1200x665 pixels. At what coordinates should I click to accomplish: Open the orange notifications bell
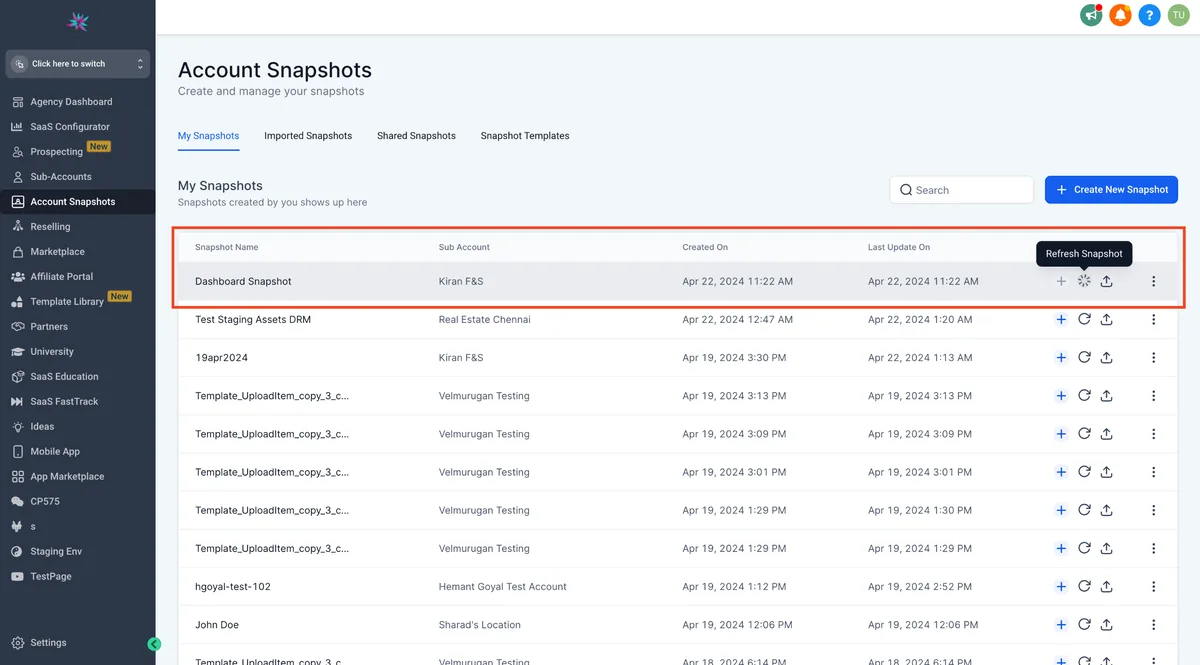click(1120, 15)
